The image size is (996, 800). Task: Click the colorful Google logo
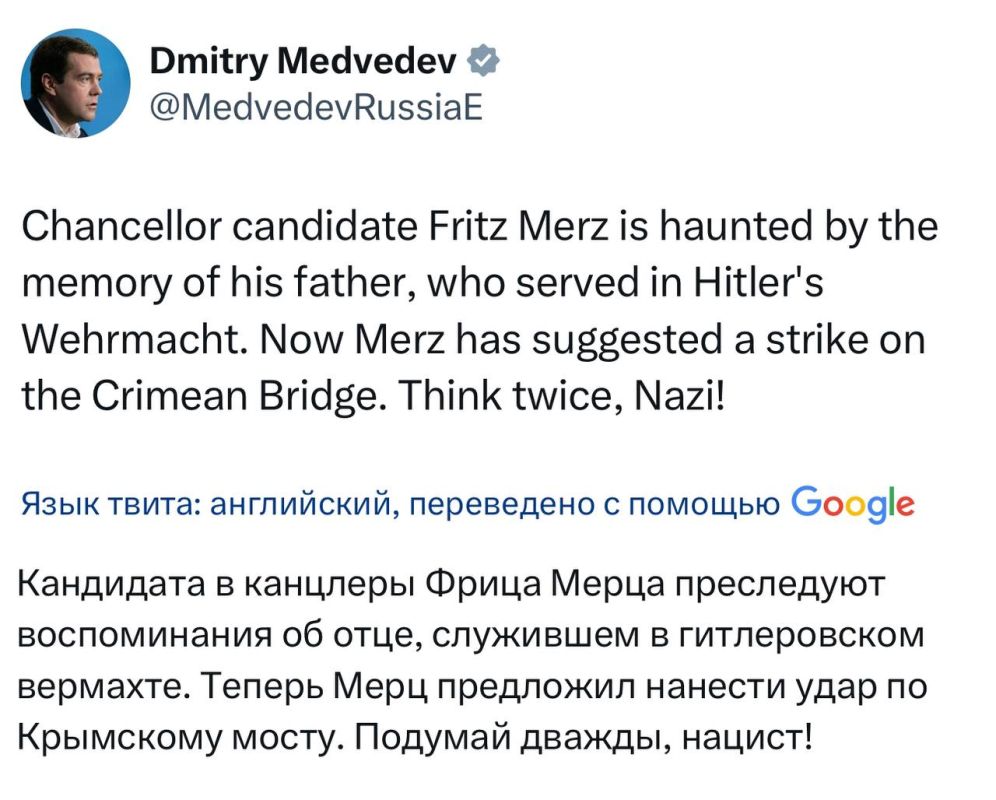(x=853, y=505)
